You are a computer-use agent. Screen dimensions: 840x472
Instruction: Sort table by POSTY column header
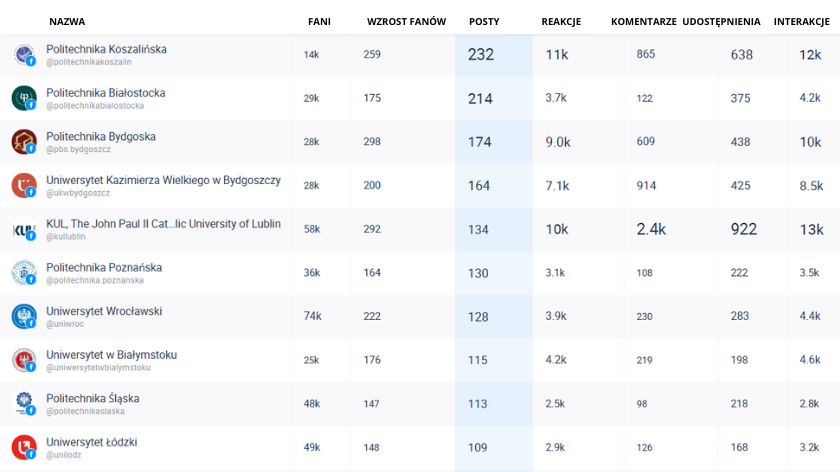tap(484, 21)
